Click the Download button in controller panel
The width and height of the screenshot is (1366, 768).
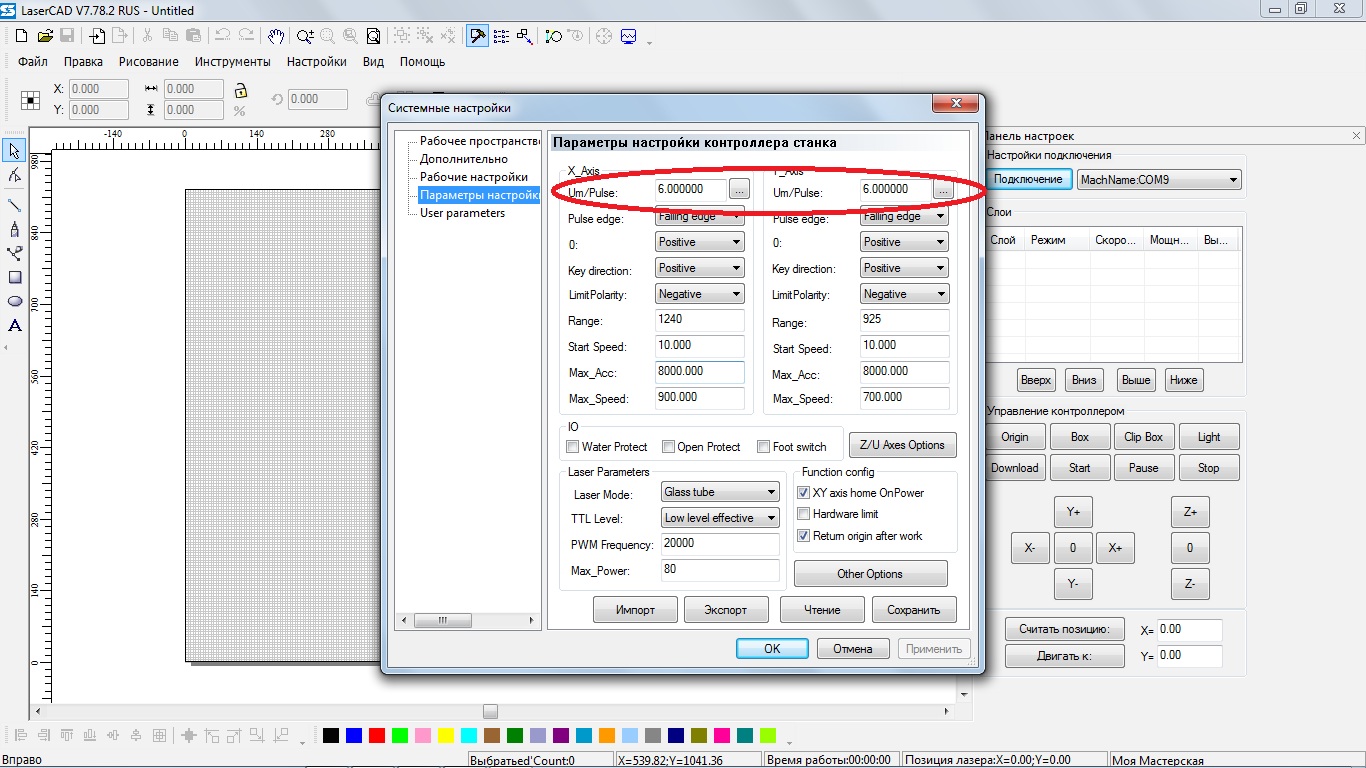tap(1015, 468)
